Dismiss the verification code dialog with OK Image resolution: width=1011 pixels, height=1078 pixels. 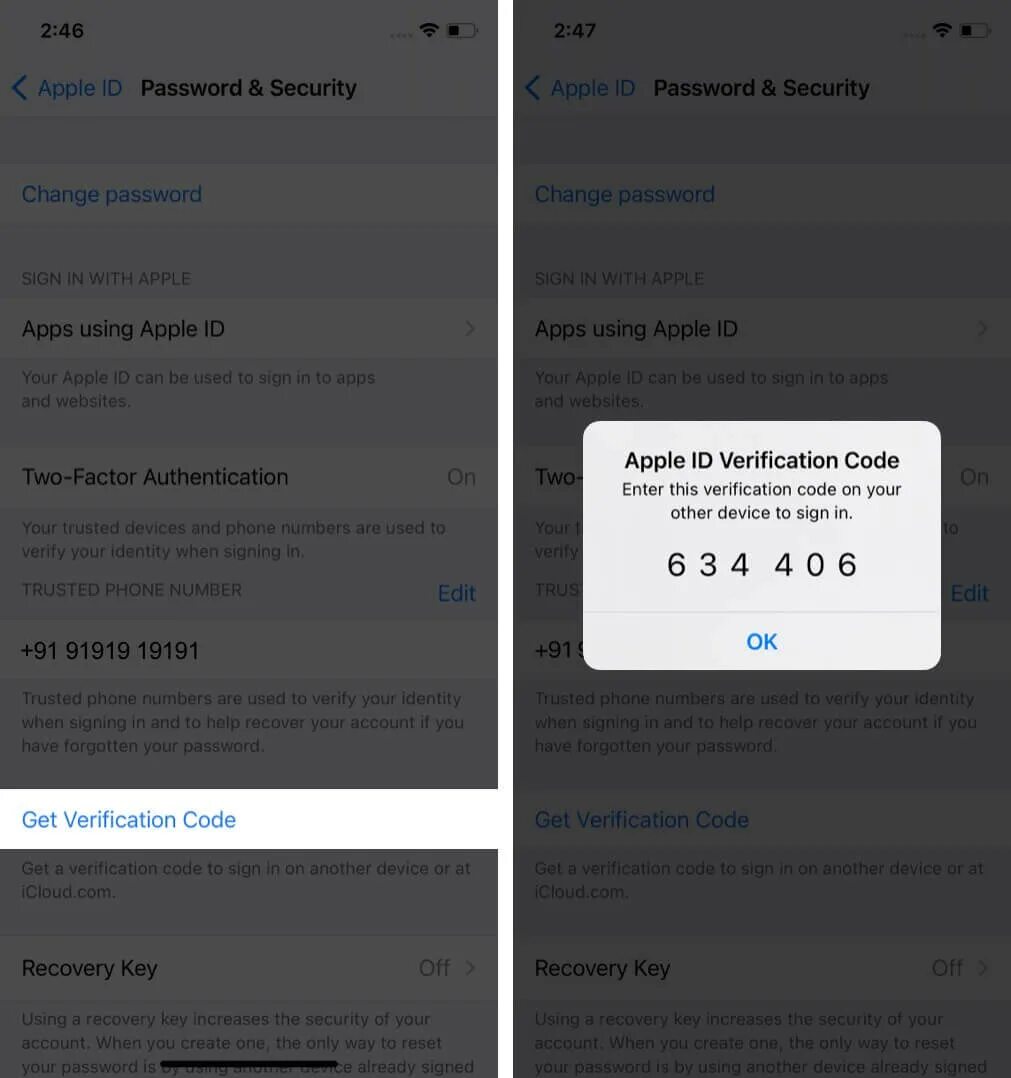click(762, 641)
